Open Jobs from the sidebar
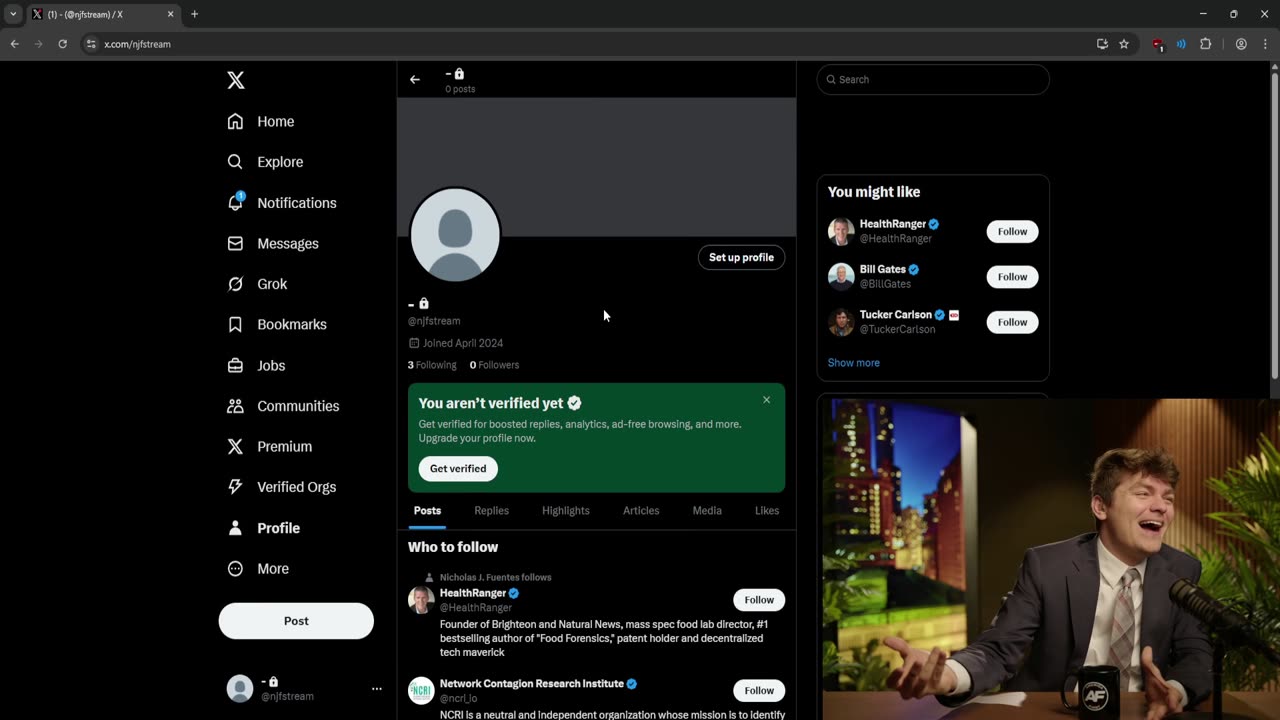The width and height of the screenshot is (1280, 720). (256, 365)
